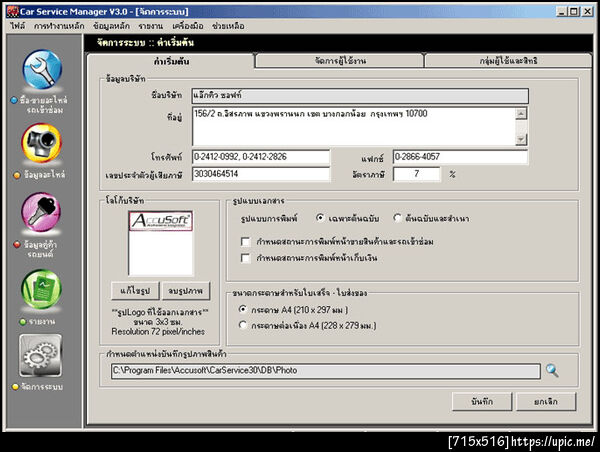Click the company name field
The image size is (600, 452).
[360, 96]
